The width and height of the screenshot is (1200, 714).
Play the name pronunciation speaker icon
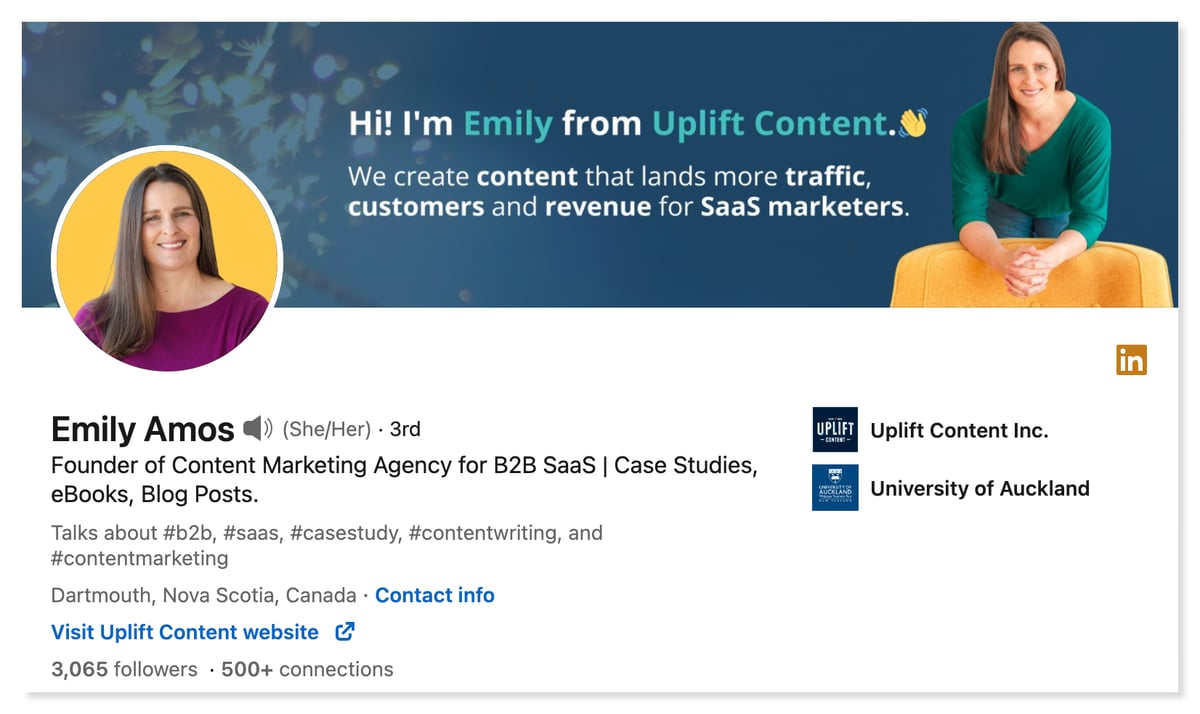pos(258,429)
